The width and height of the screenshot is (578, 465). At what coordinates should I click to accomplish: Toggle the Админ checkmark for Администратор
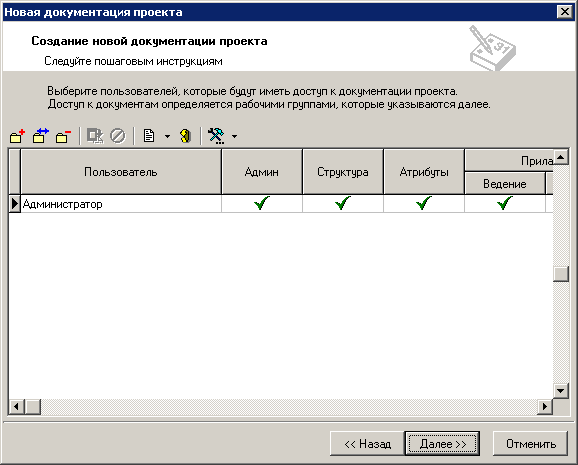point(262,203)
